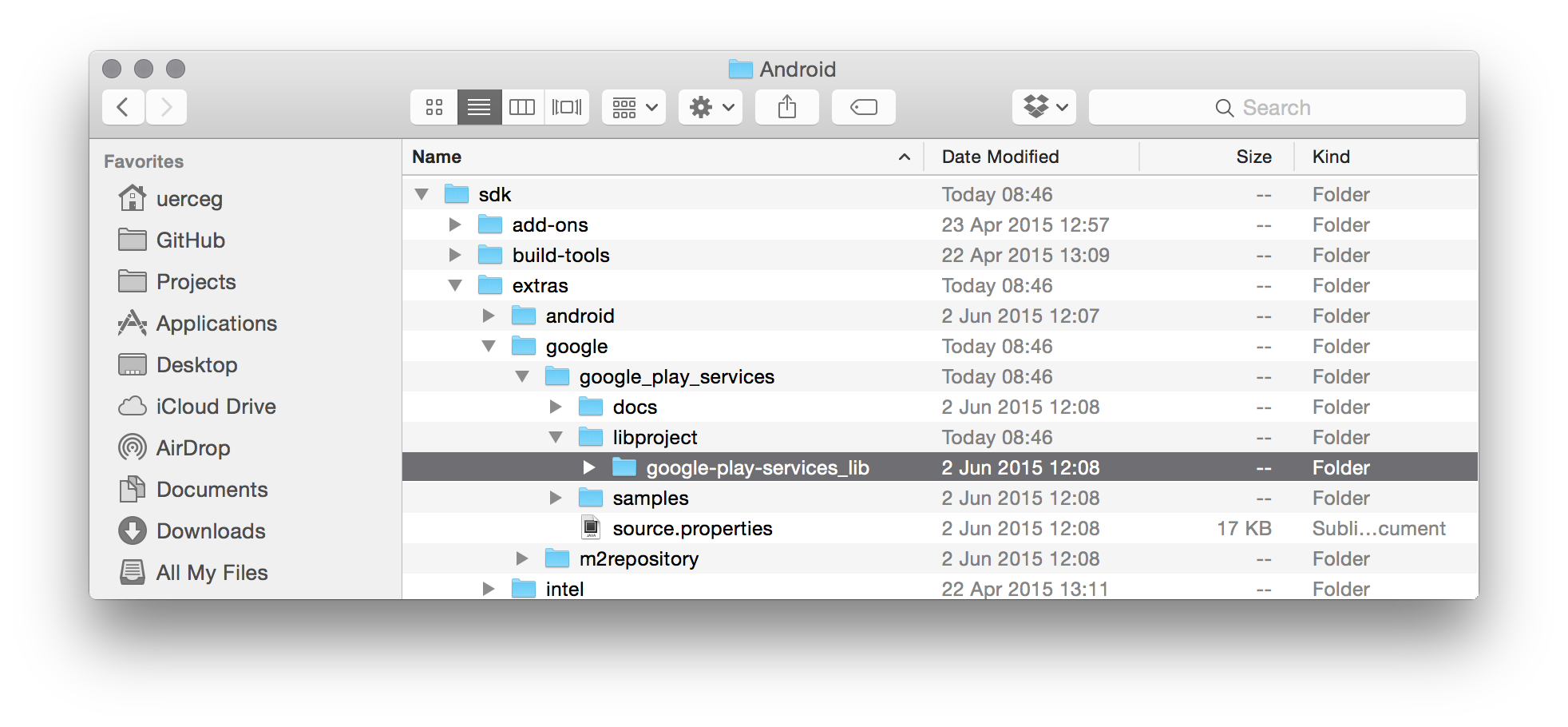
Task: Select the intel folder icon
Action: [524, 589]
